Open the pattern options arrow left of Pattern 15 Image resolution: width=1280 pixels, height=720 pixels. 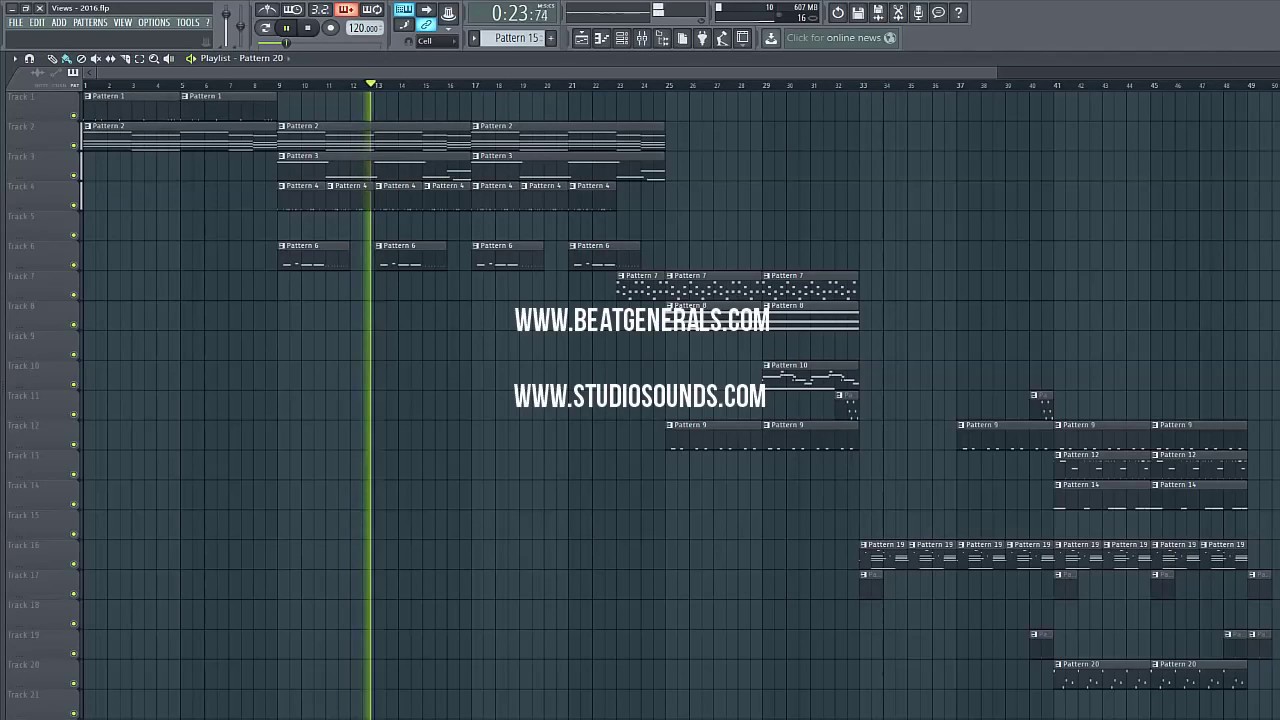click(x=474, y=38)
